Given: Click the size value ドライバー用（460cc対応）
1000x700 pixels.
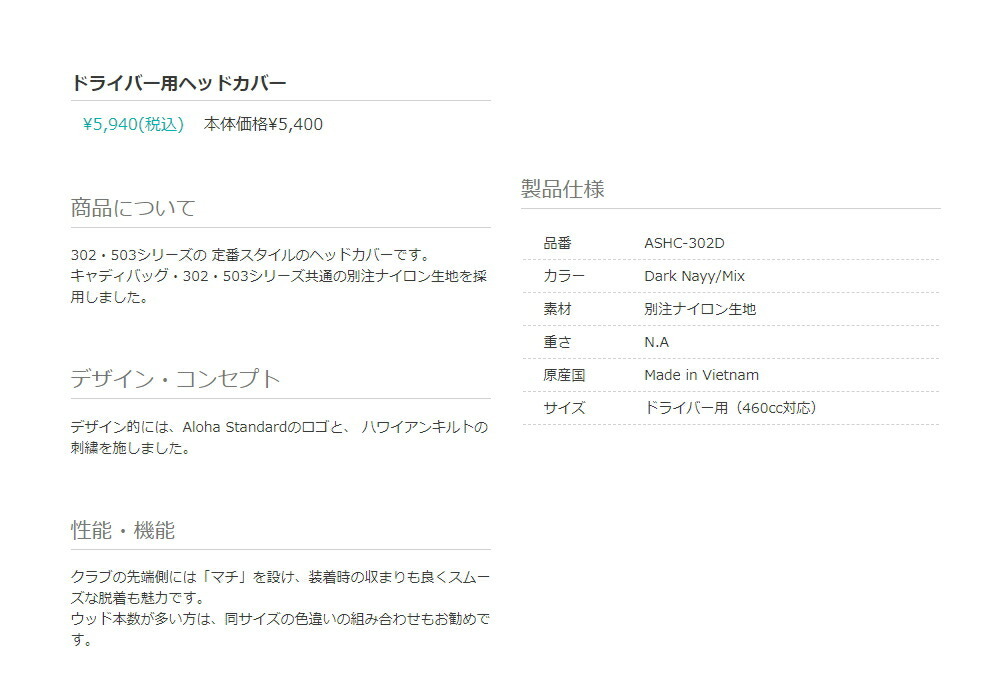Looking at the screenshot, I should 732,408.
